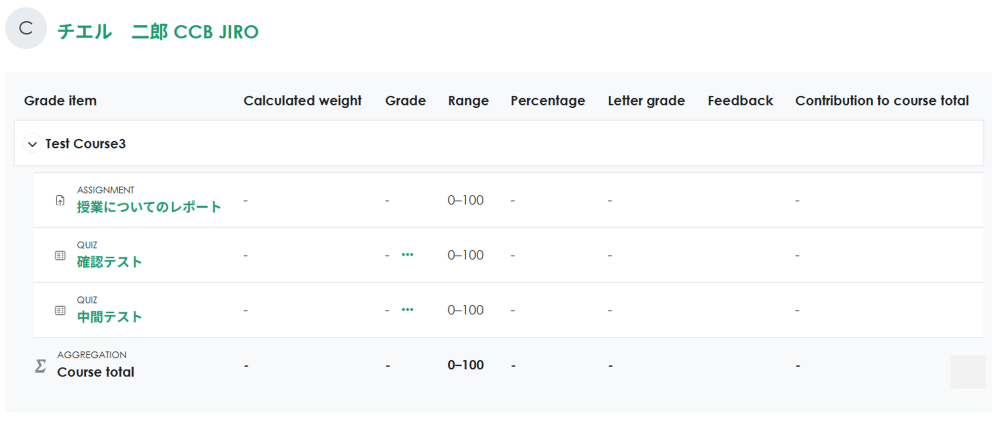Open the 確認テスト quiz link
Viewport: 1000px width, 427px height.
110,262
